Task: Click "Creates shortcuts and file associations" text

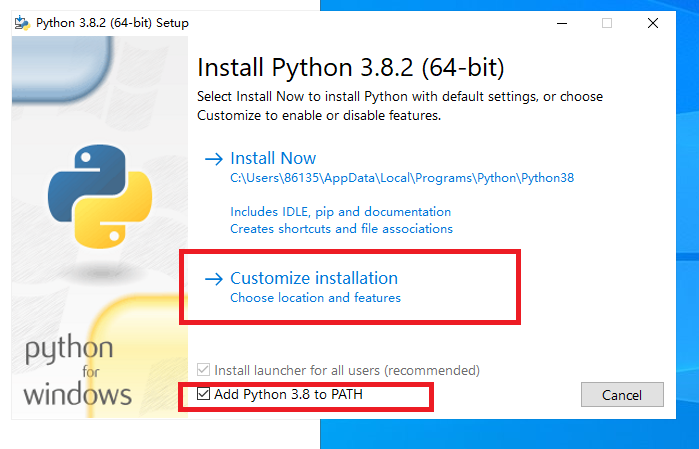Action: (x=341, y=229)
